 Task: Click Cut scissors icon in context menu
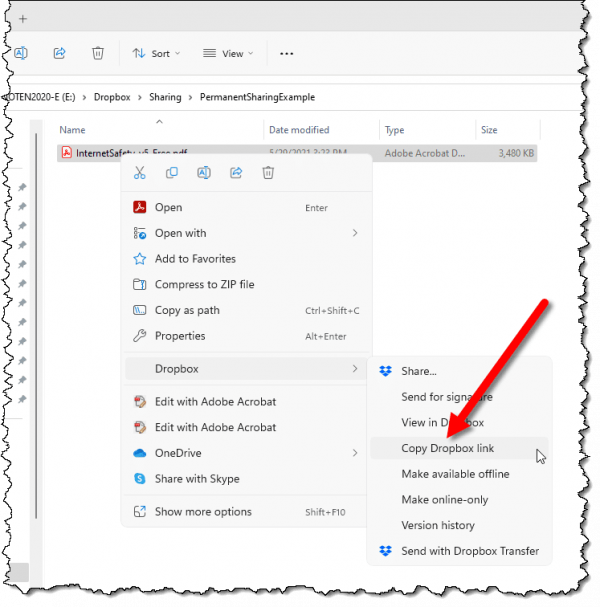pos(140,173)
